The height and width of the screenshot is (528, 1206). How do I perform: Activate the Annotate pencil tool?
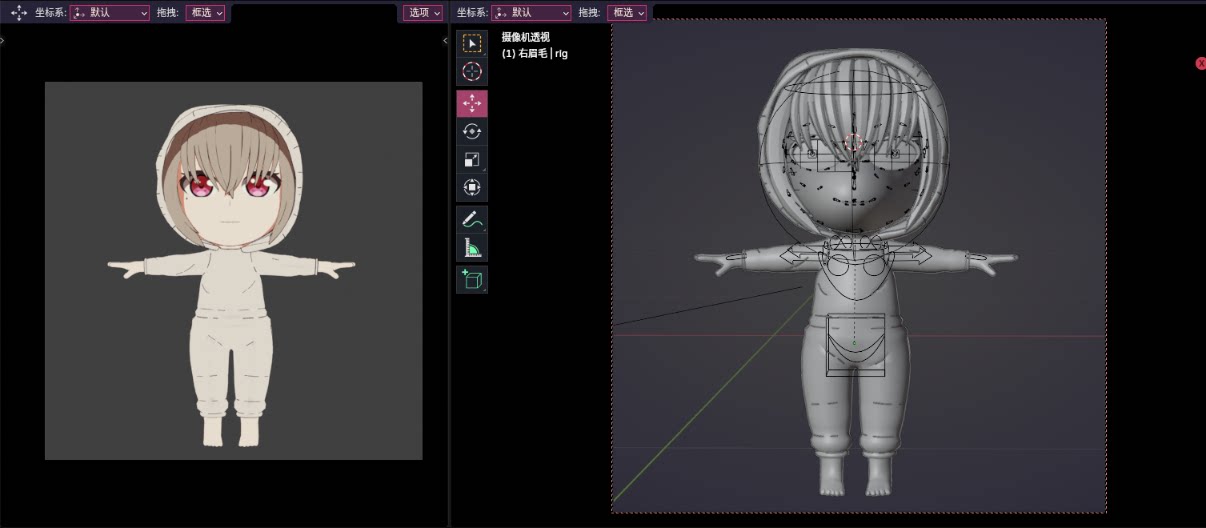[472, 220]
